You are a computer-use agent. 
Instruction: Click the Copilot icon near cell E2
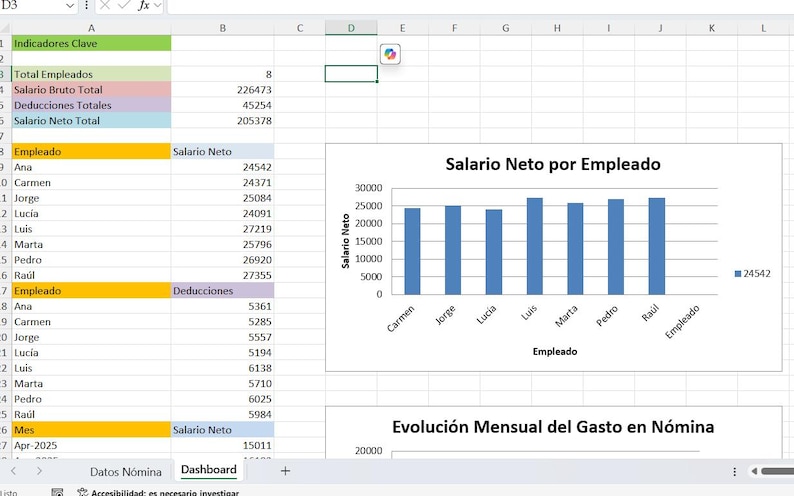click(x=390, y=54)
